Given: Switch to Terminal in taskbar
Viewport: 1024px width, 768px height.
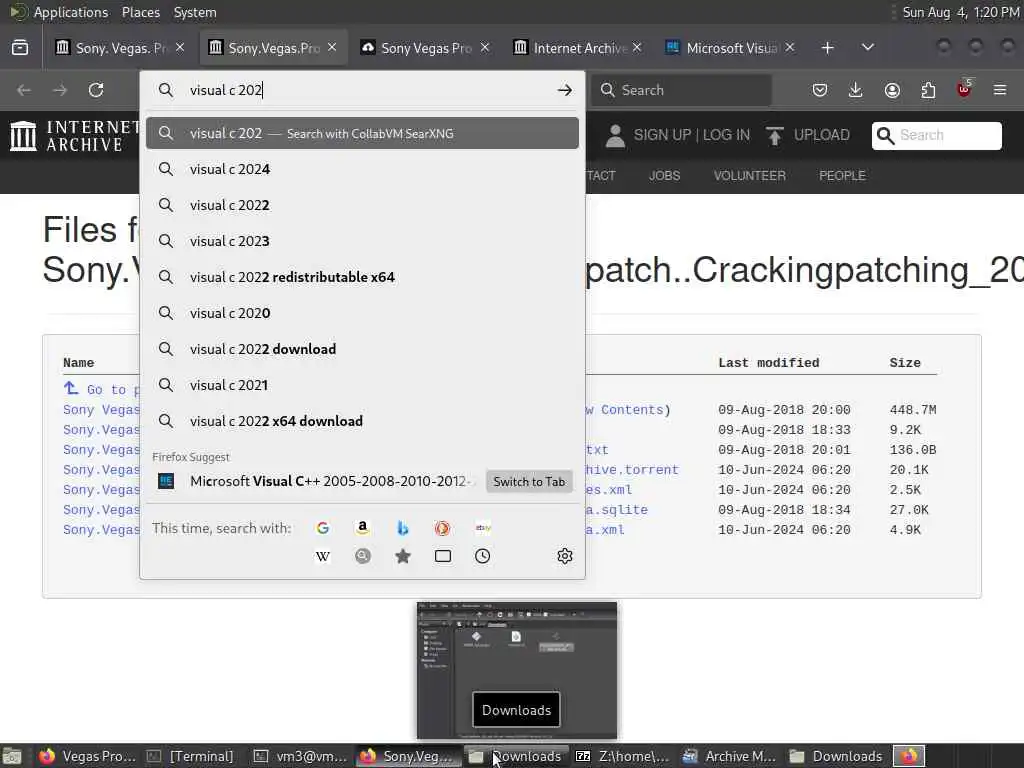Looking at the screenshot, I should click(191, 756).
